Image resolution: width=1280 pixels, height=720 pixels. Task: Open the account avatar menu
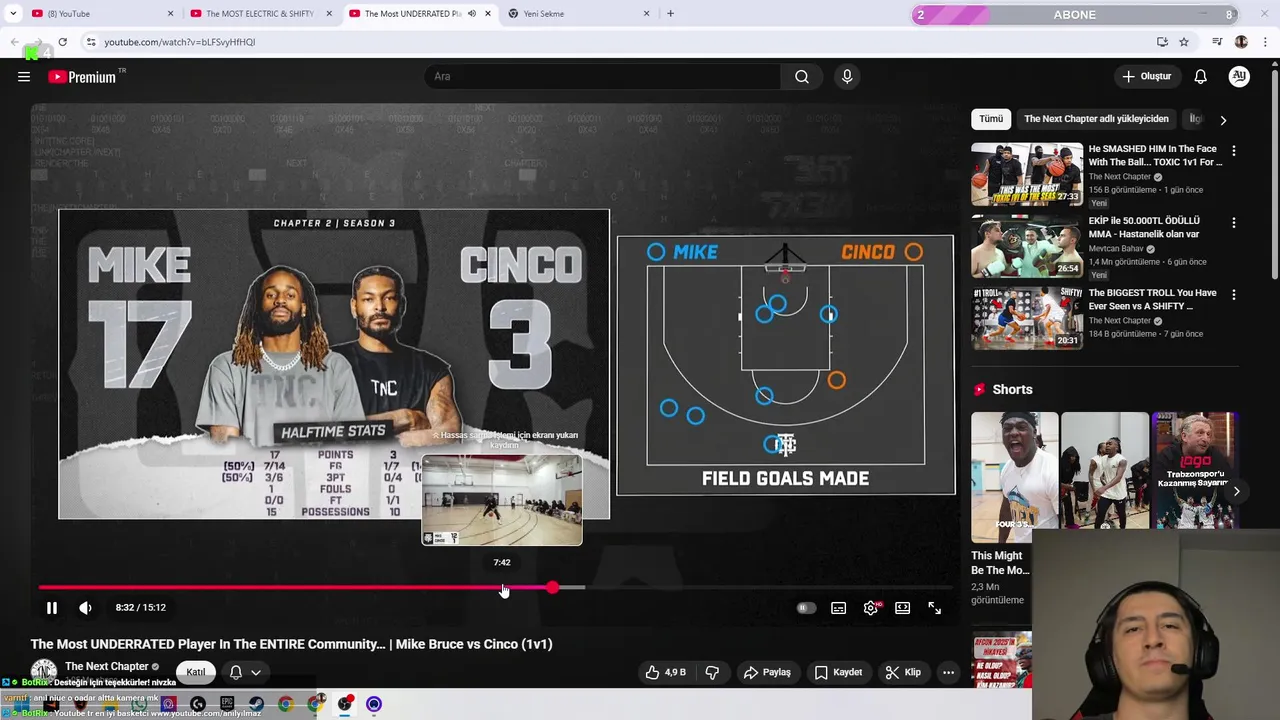[x=1239, y=77]
